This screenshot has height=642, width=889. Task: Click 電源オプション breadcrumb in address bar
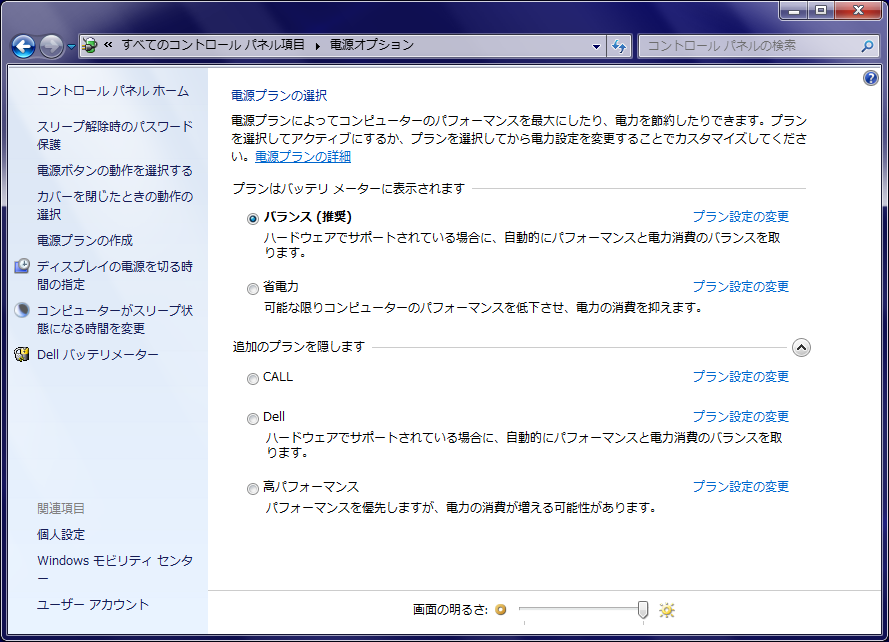(372, 45)
